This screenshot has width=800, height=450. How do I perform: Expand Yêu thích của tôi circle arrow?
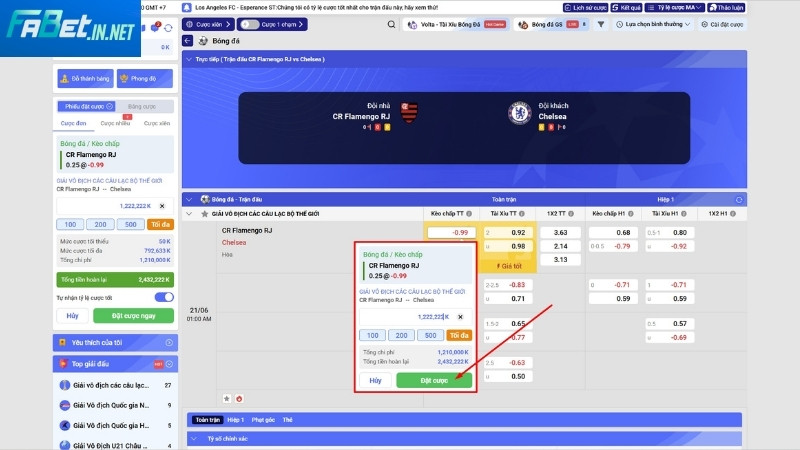pos(169,343)
